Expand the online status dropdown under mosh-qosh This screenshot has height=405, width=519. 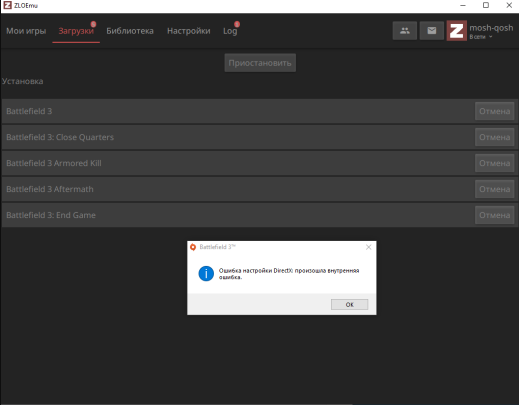[x=481, y=37]
